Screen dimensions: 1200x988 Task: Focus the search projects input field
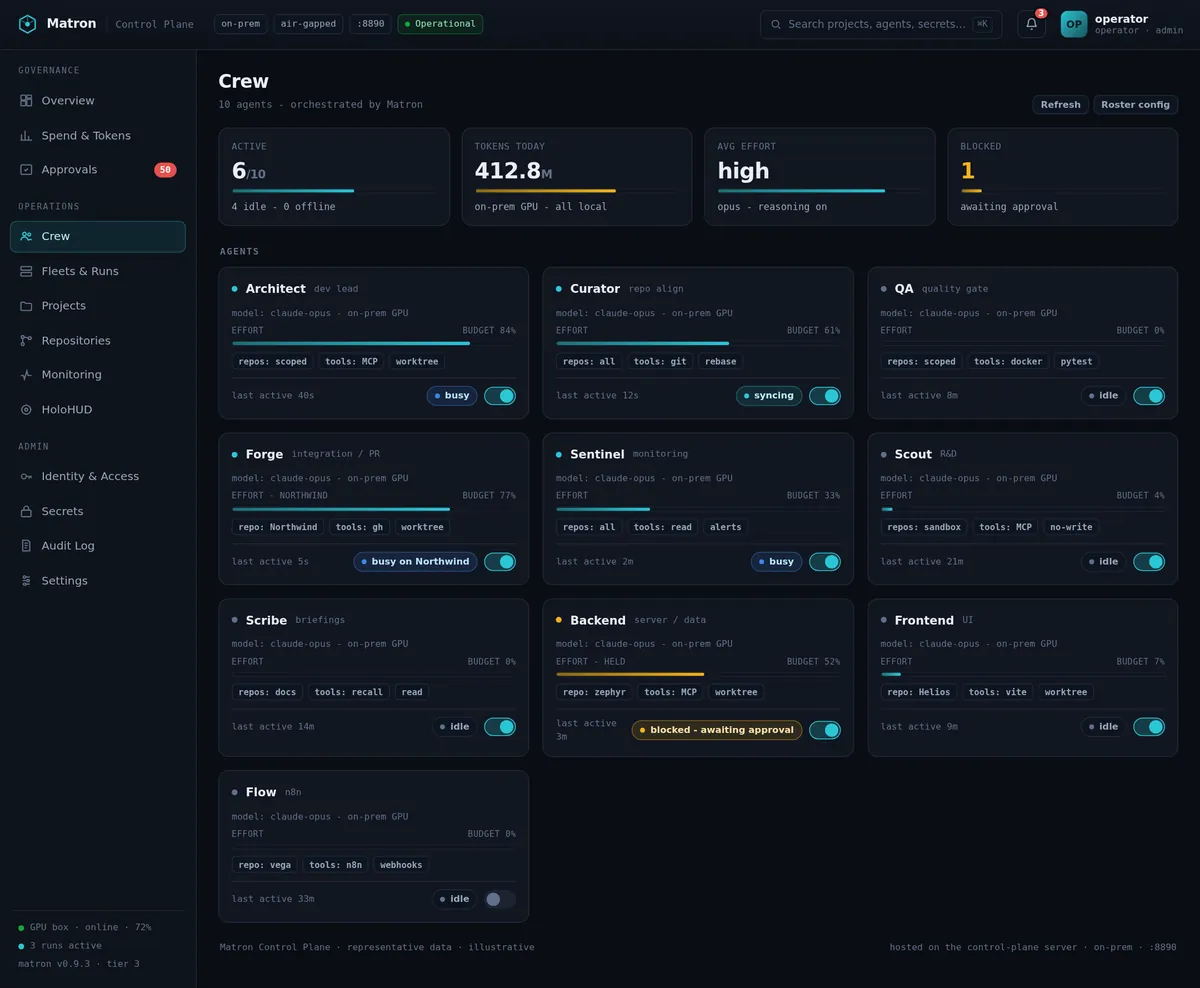pos(881,24)
